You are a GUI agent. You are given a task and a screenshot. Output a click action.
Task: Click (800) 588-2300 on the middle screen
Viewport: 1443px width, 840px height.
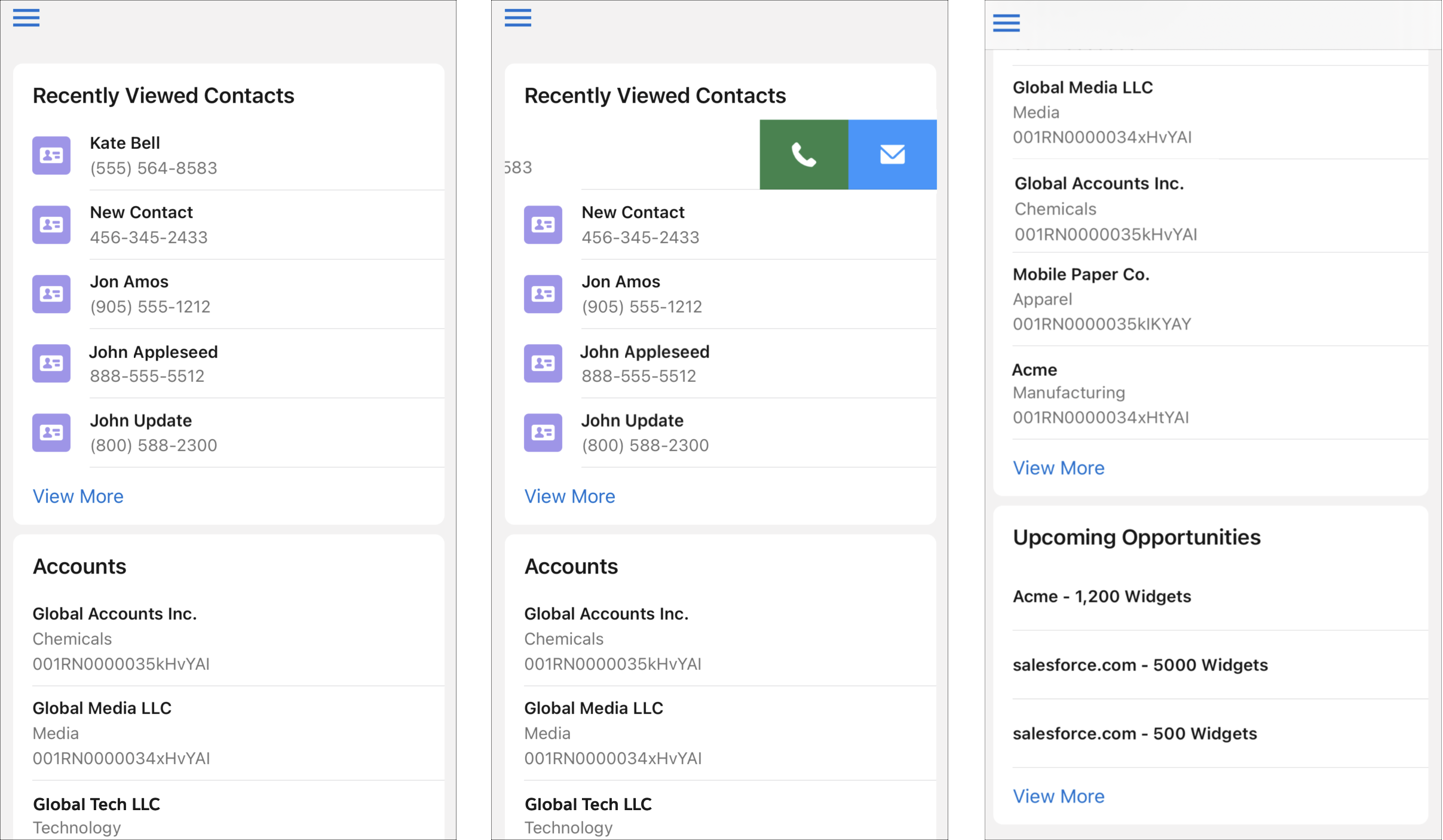pos(645,445)
